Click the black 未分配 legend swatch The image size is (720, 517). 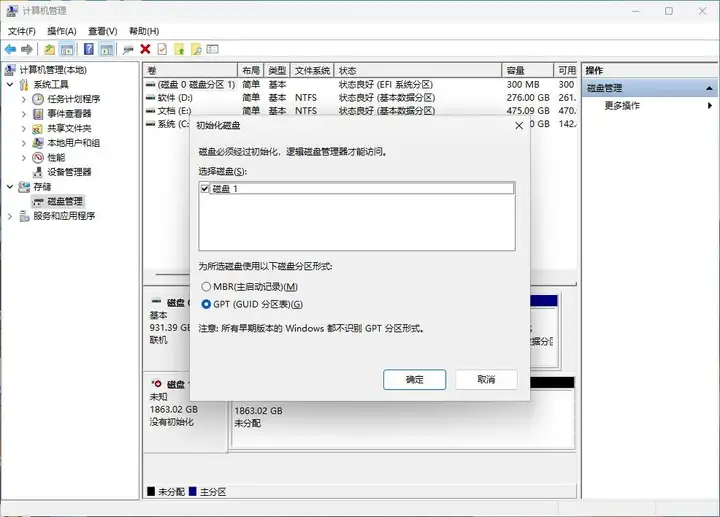(151, 491)
